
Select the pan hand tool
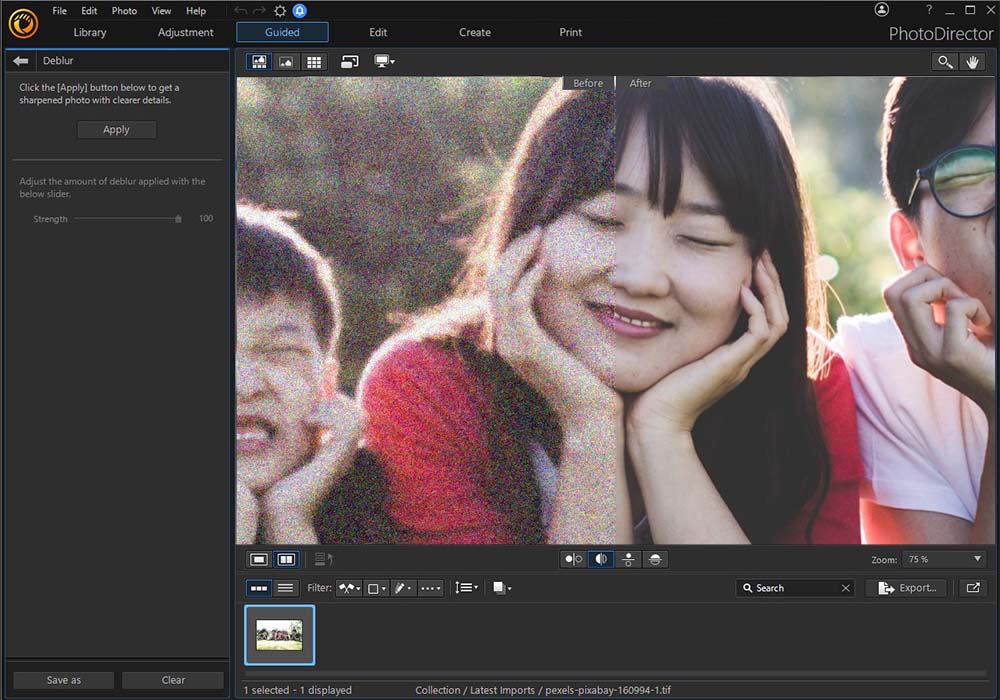point(972,61)
